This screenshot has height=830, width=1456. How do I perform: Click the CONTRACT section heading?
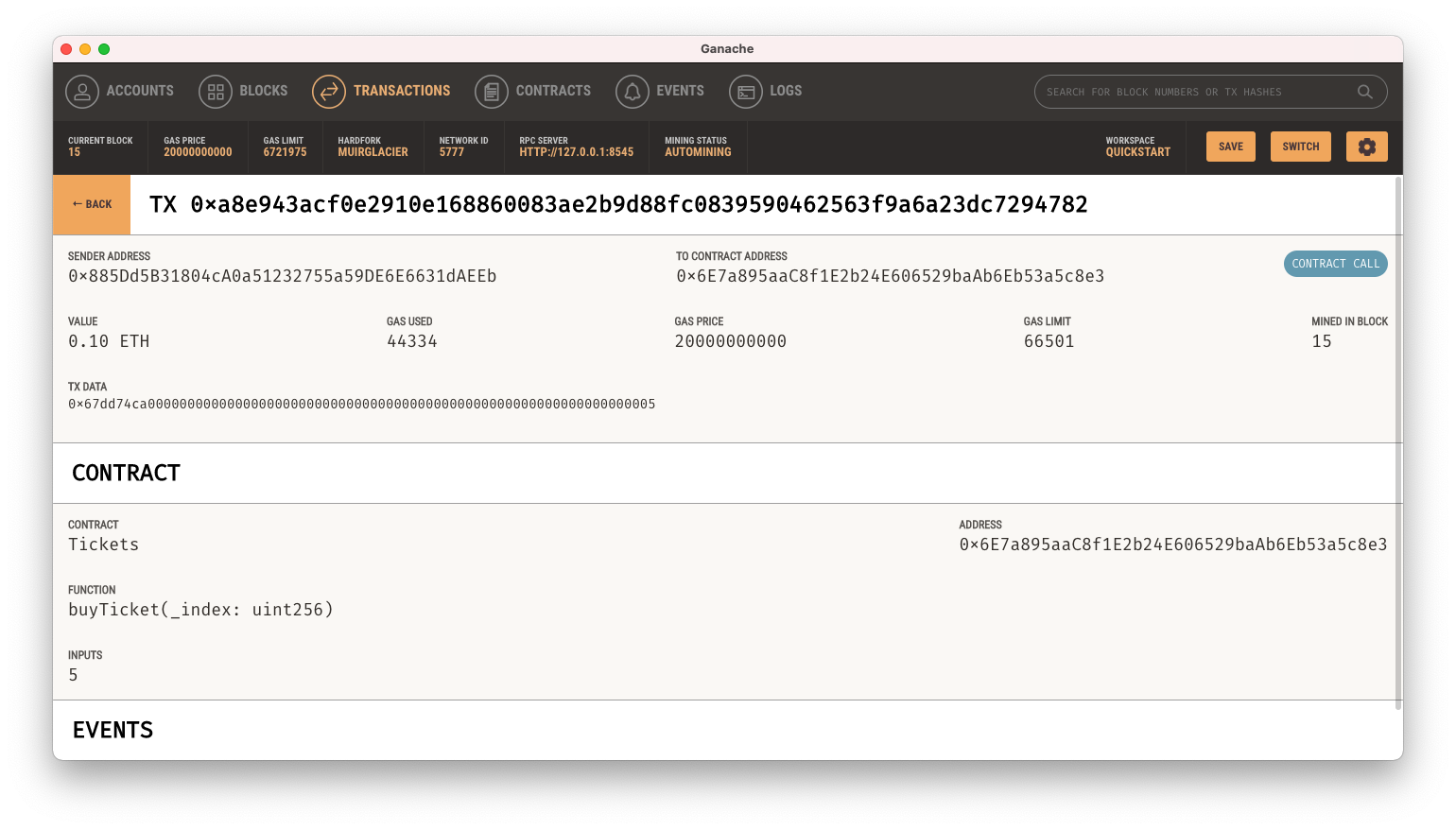click(126, 473)
